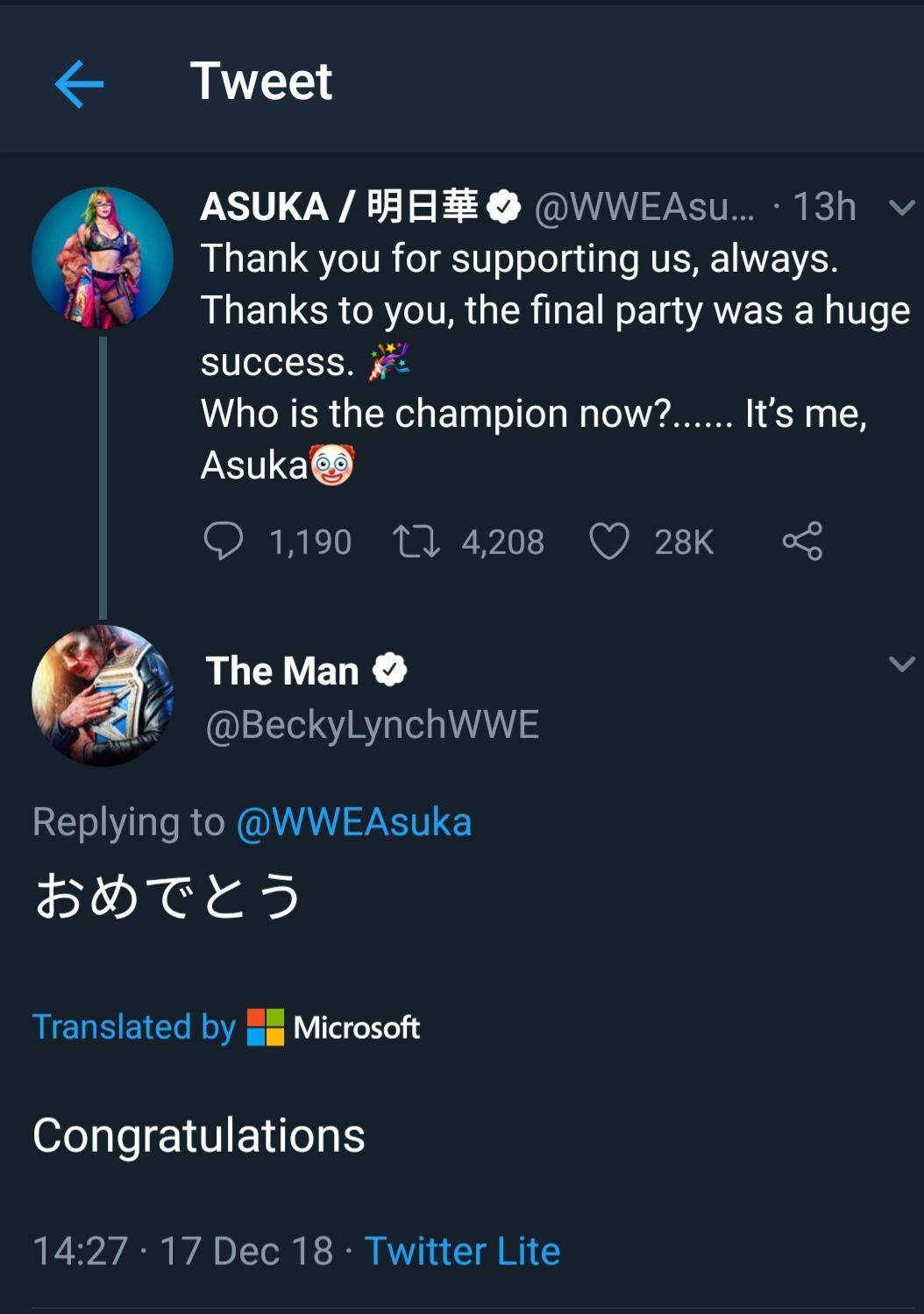Click the 13h timestamp on Asuka's tweet

[x=824, y=208]
